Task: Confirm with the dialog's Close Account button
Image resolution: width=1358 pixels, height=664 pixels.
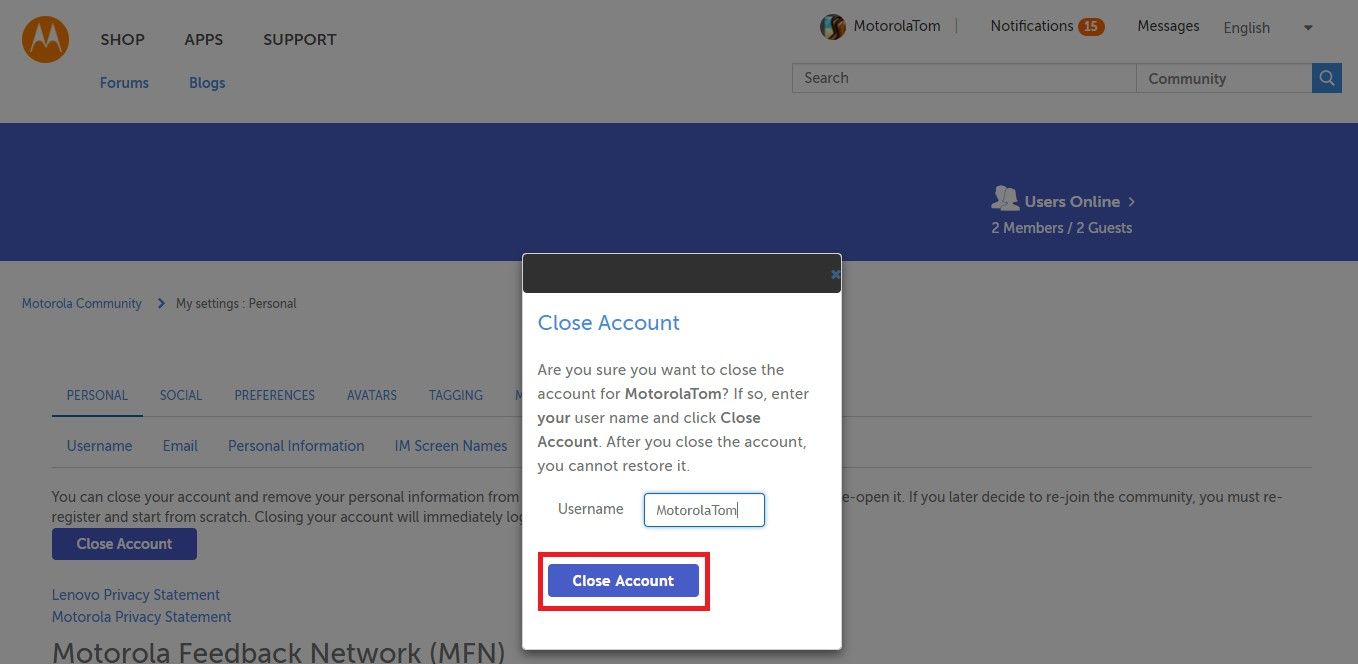Action: point(623,580)
